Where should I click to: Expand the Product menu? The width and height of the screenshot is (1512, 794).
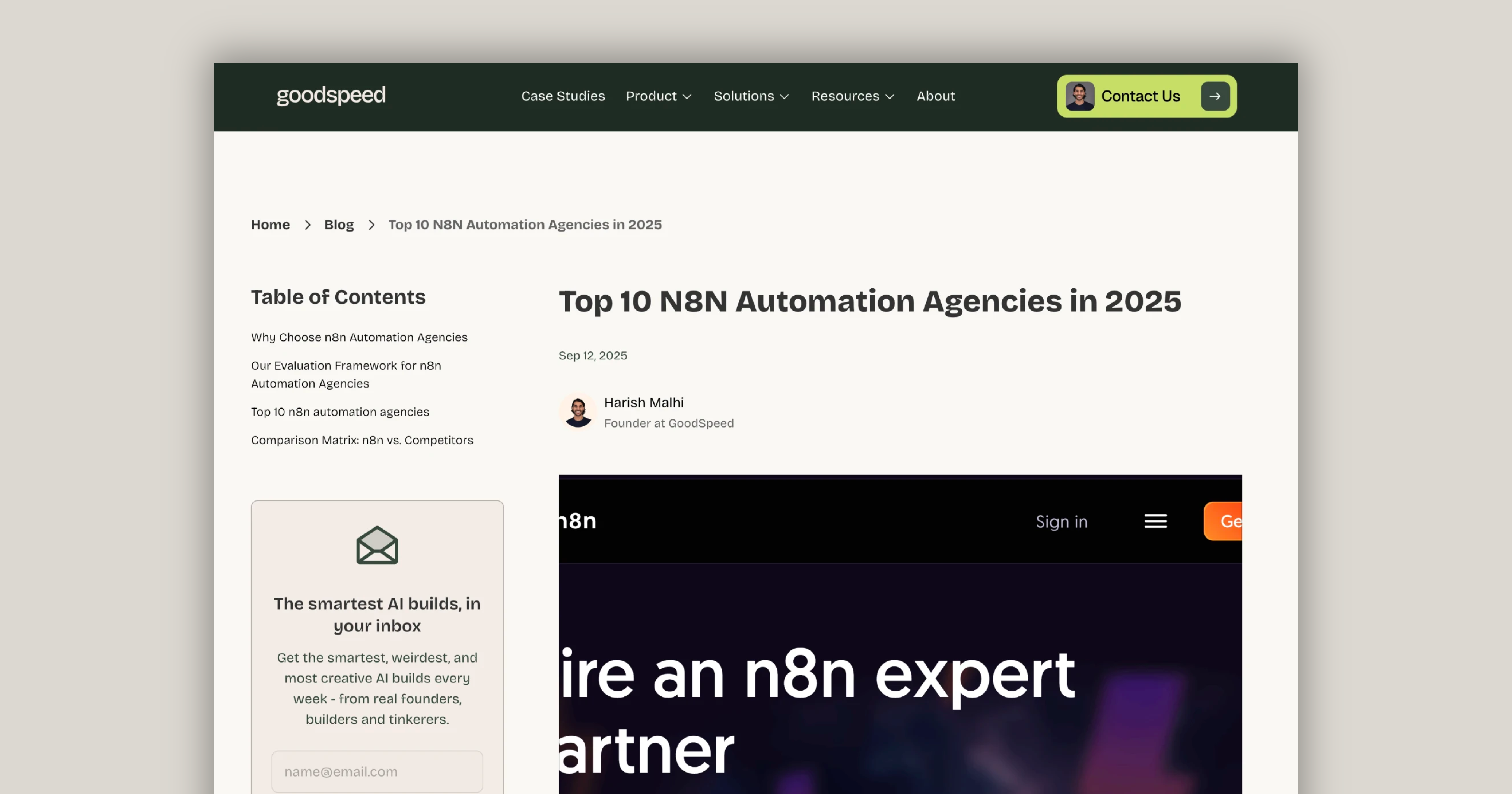tap(659, 96)
